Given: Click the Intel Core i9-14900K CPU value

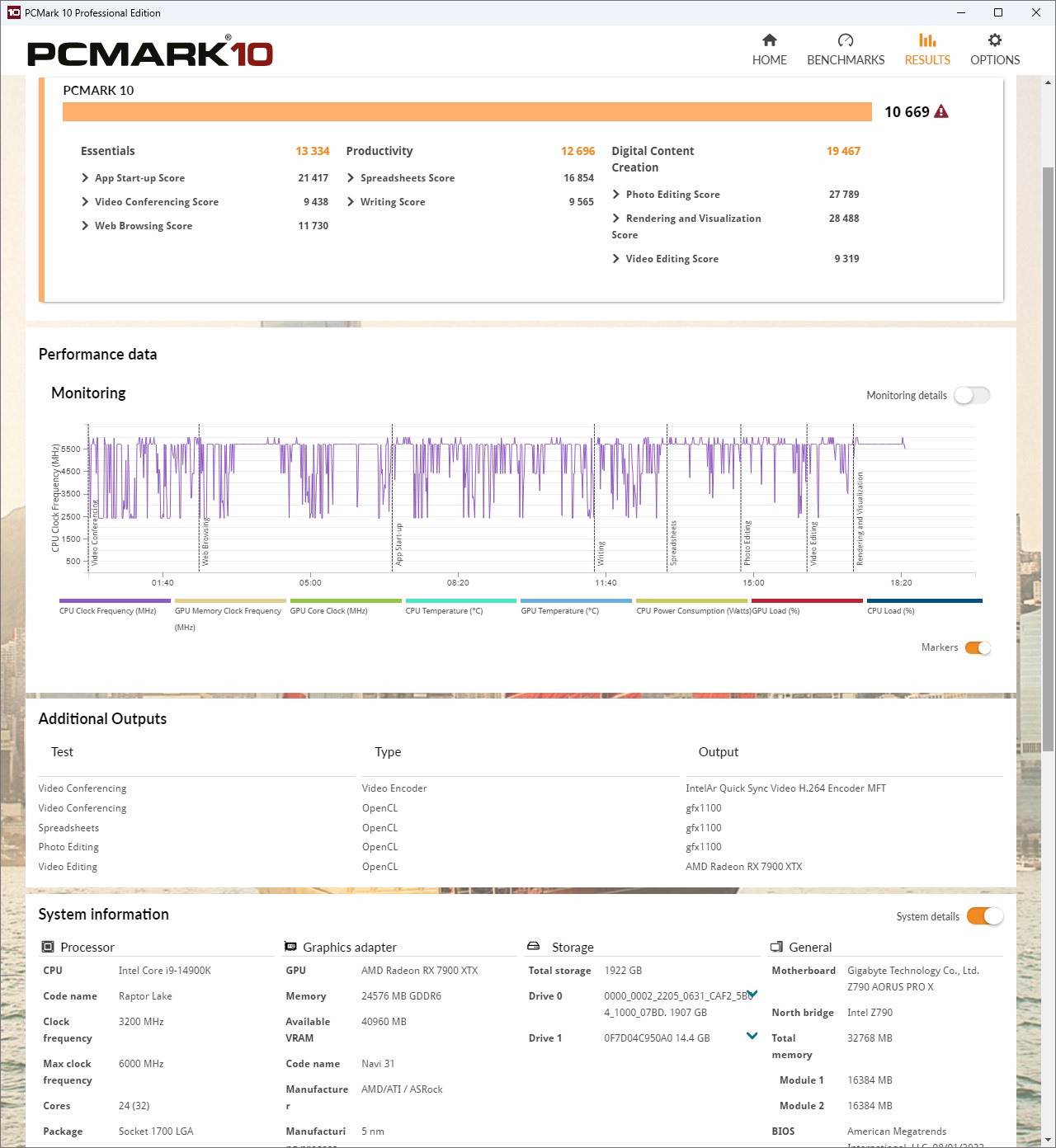Looking at the screenshot, I should point(165,971).
